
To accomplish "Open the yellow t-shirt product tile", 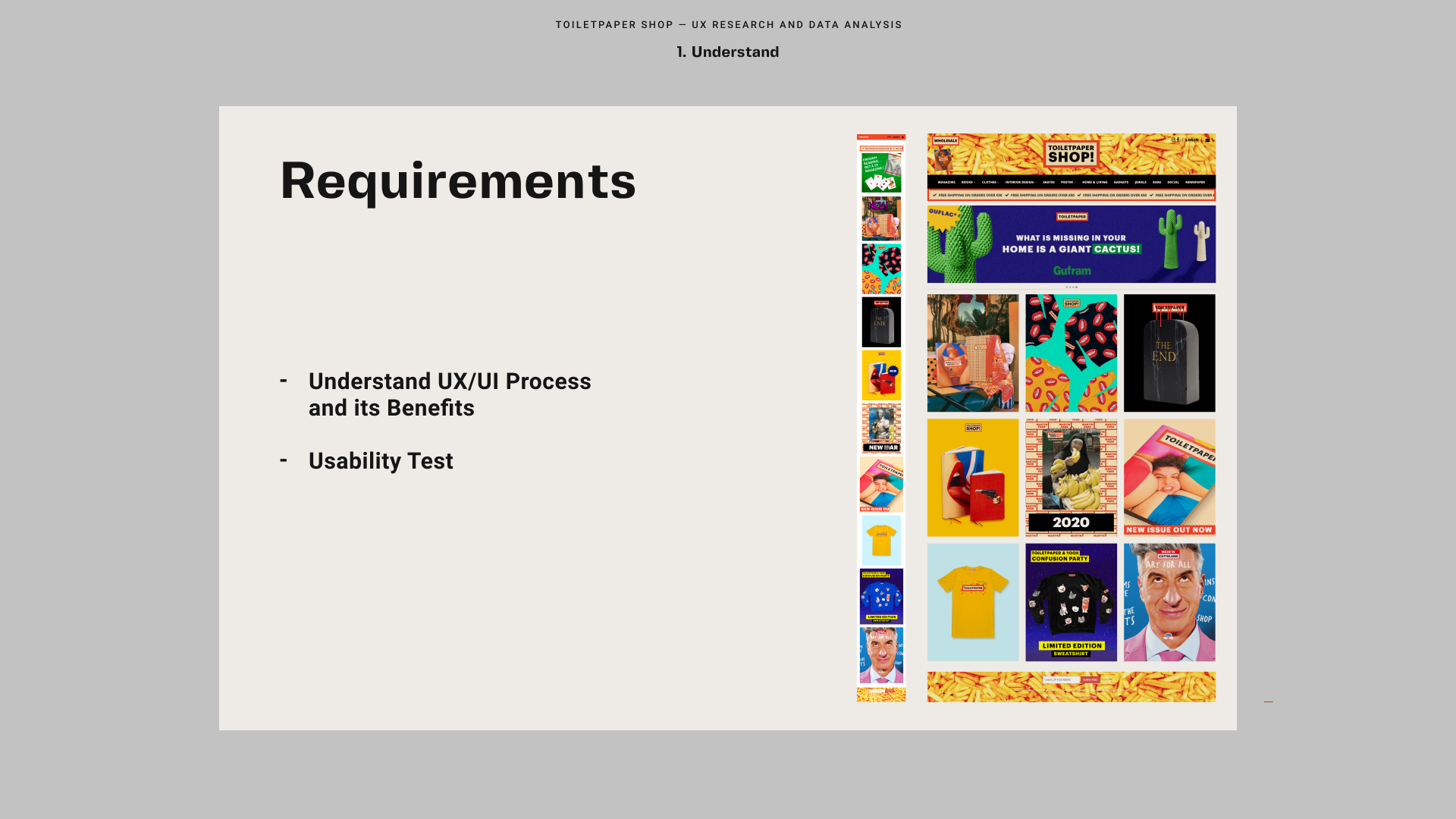I will pyautogui.click(x=972, y=602).
